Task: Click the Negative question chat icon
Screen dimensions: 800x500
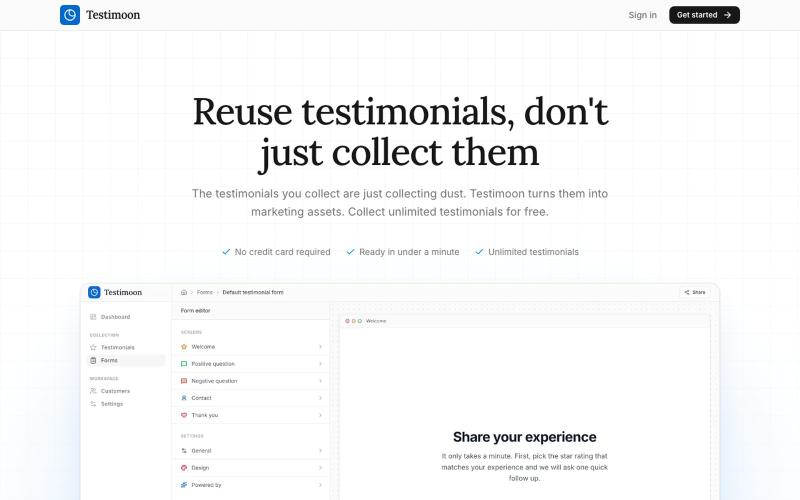Action: click(184, 381)
